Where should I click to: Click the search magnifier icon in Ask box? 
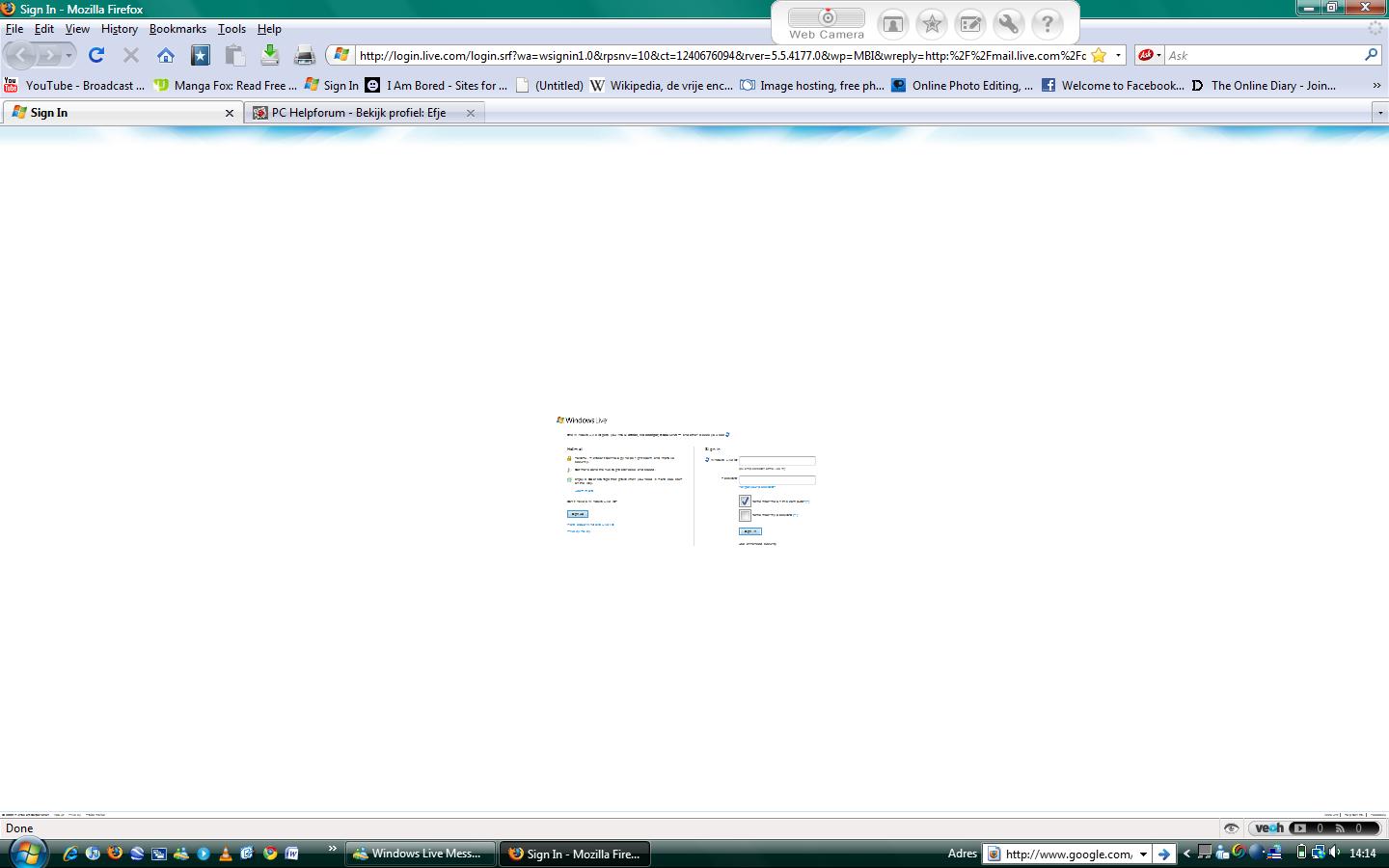(x=1371, y=55)
